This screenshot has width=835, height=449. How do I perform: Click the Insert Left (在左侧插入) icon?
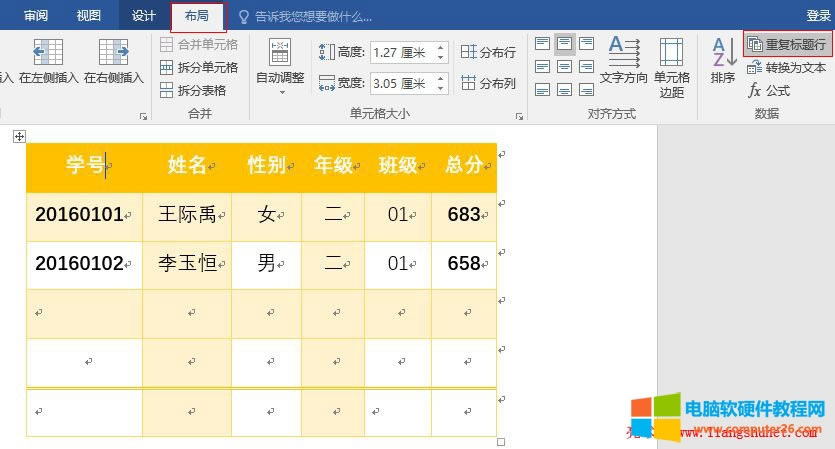pos(48,53)
